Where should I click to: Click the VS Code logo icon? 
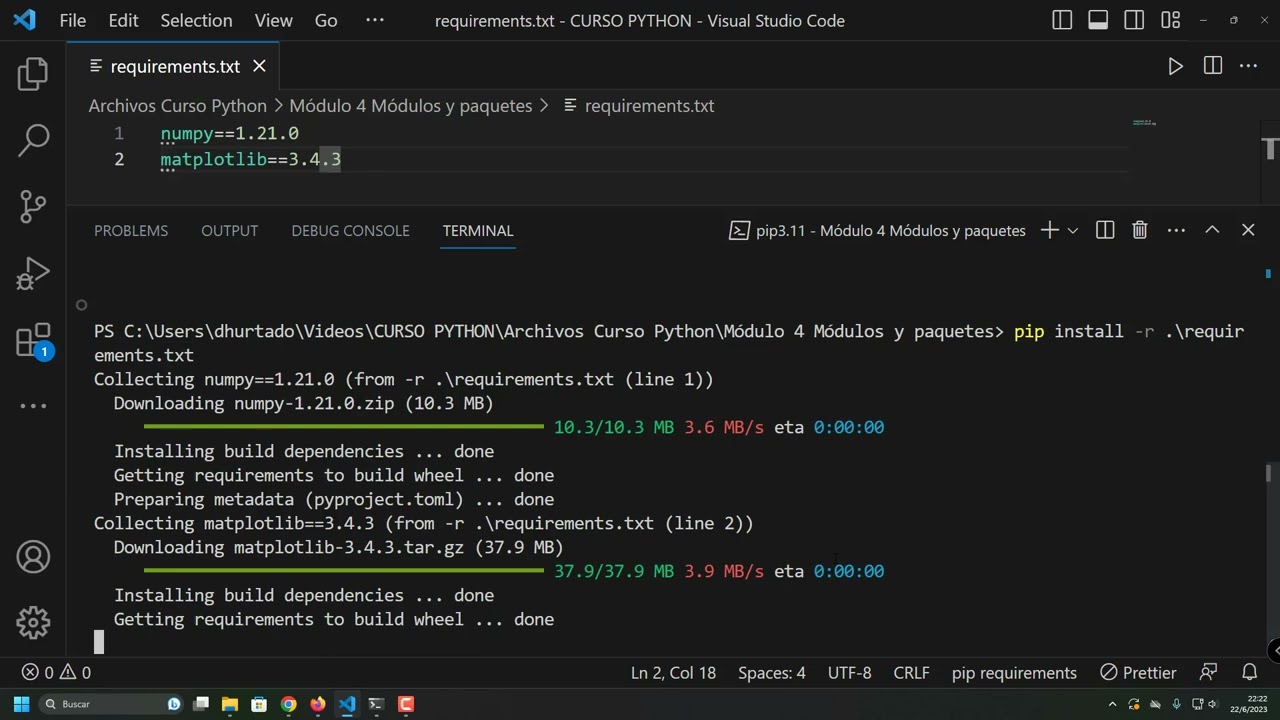[x=24, y=20]
